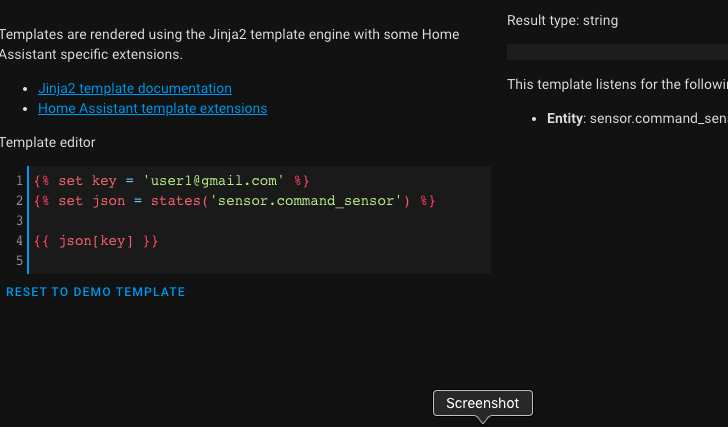The height and width of the screenshot is (427, 728).
Task: Click line number 2 in the editor gutter
Action: tap(20, 201)
